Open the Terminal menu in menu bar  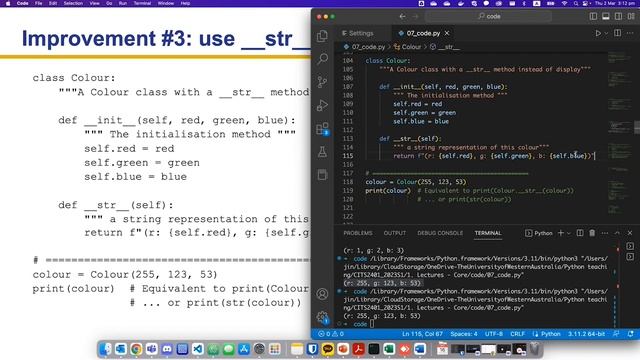(142, 3)
